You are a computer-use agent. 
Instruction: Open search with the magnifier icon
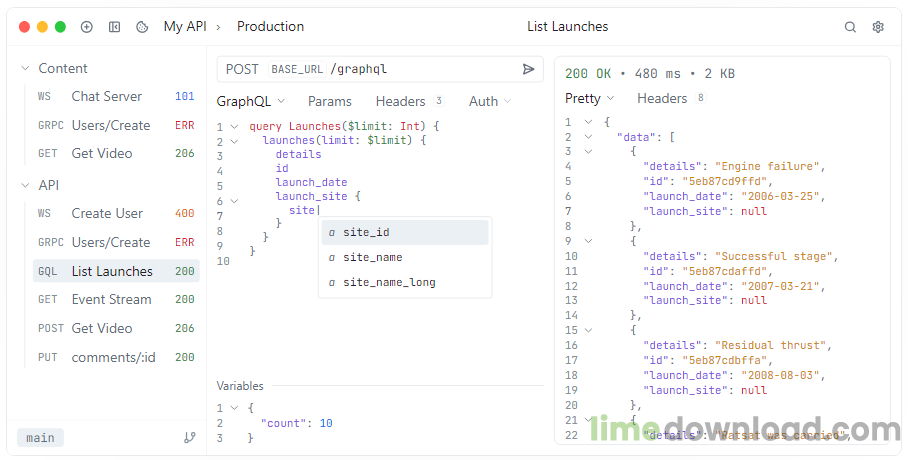(x=850, y=27)
